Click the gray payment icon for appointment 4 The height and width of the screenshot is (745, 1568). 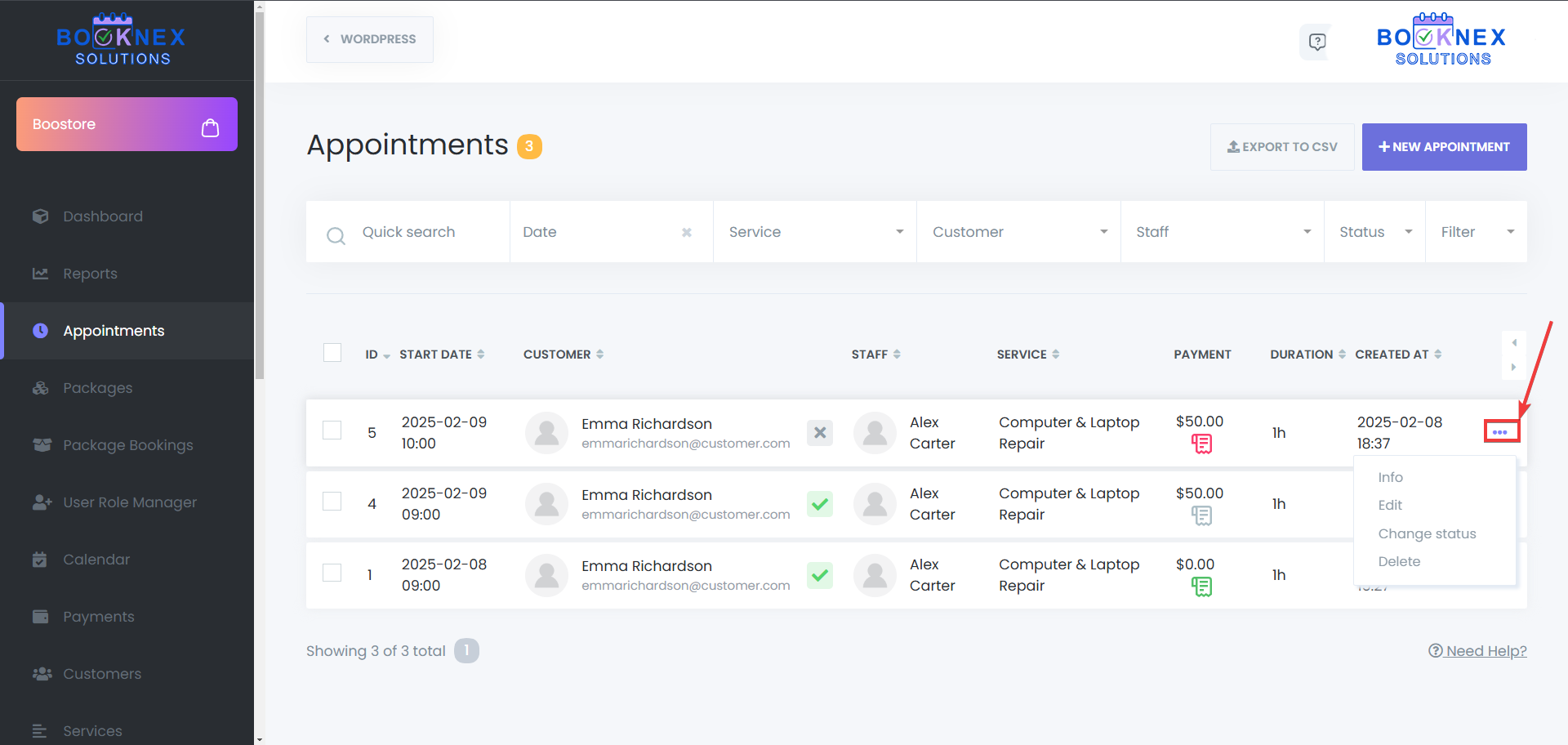click(x=1201, y=515)
